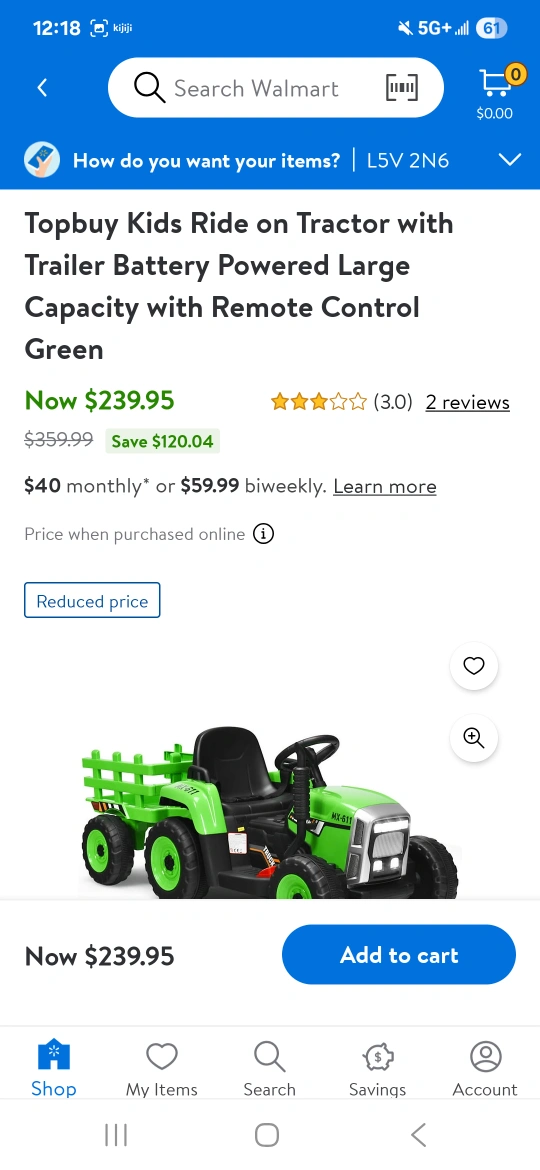Viewport: 540px width, 1170px height.
Task: Open the shopping cart showing $0.00
Action: point(496,93)
